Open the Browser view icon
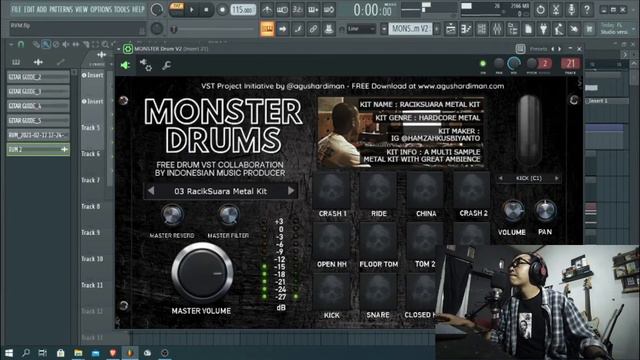This screenshot has width=640, height=360. point(513,29)
